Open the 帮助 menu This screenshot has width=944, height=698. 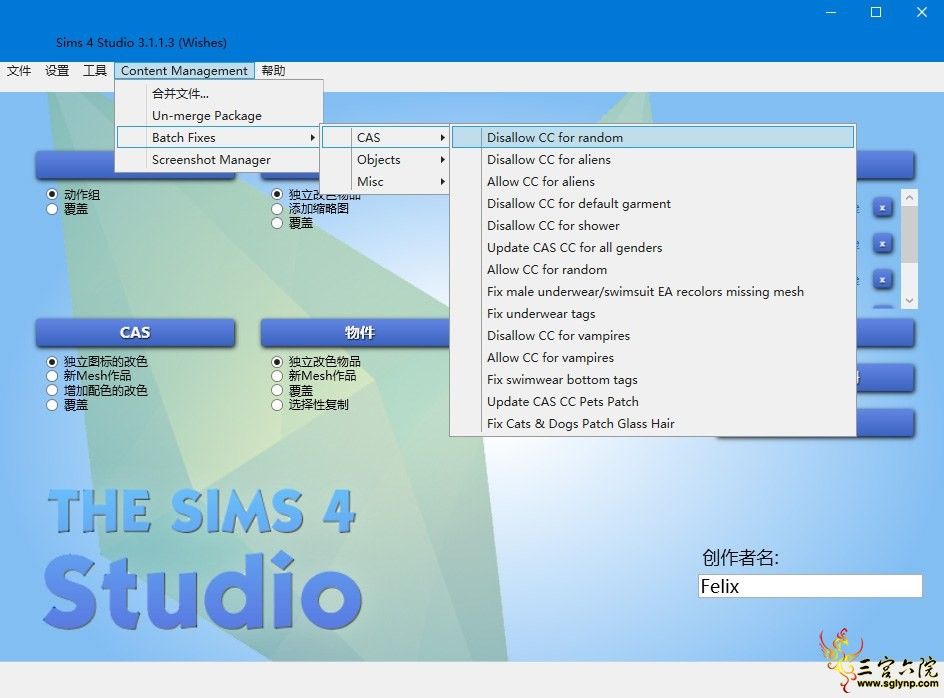[273, 70]
